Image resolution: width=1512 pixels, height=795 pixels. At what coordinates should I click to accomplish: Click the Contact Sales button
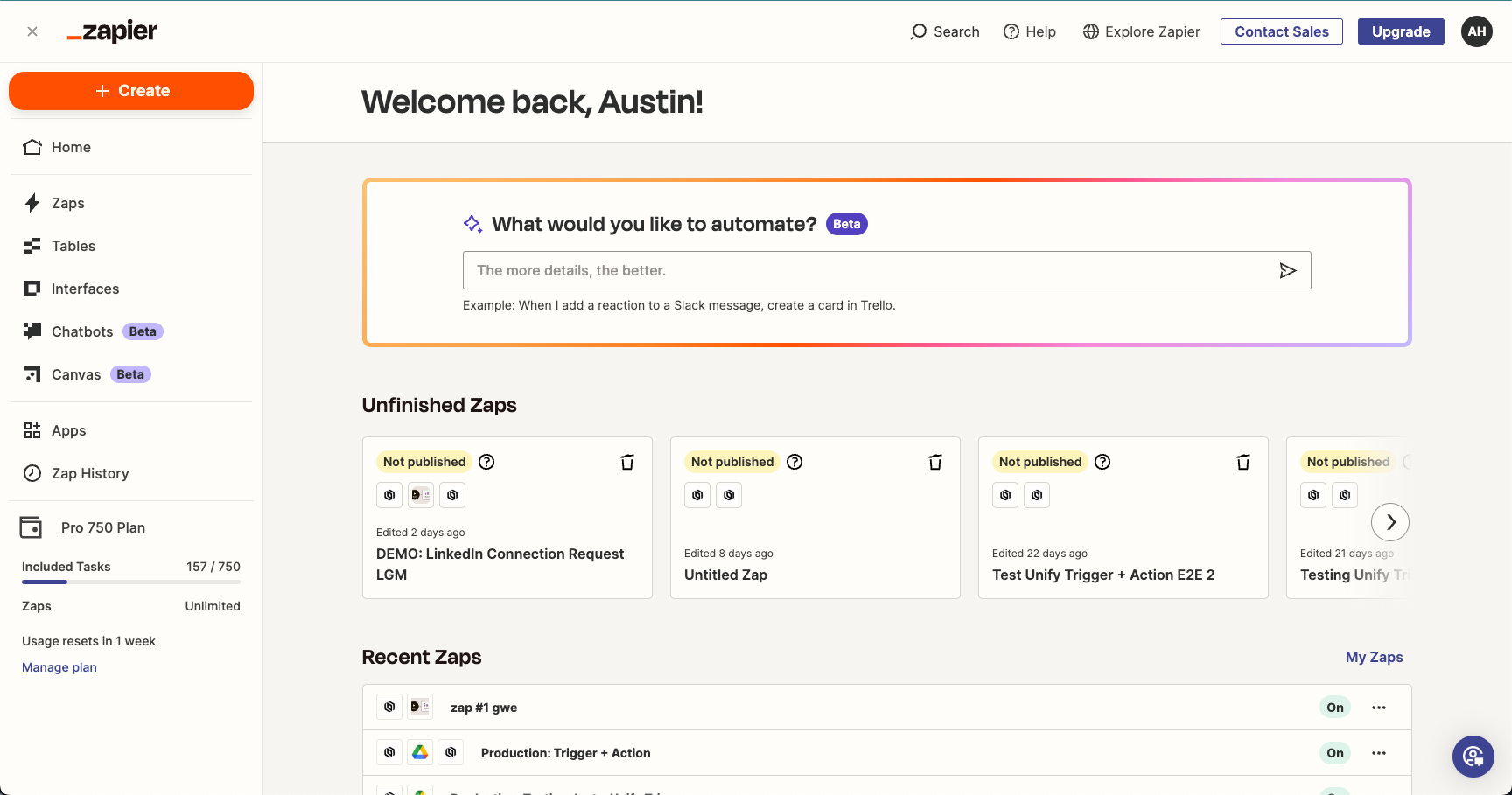pos(1281,31)
